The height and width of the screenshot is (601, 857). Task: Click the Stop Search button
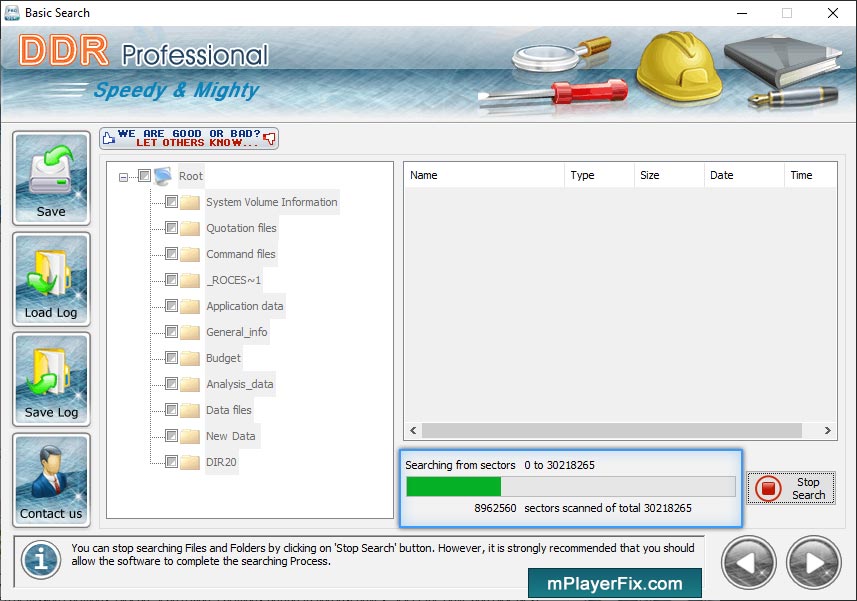[790, 488]
